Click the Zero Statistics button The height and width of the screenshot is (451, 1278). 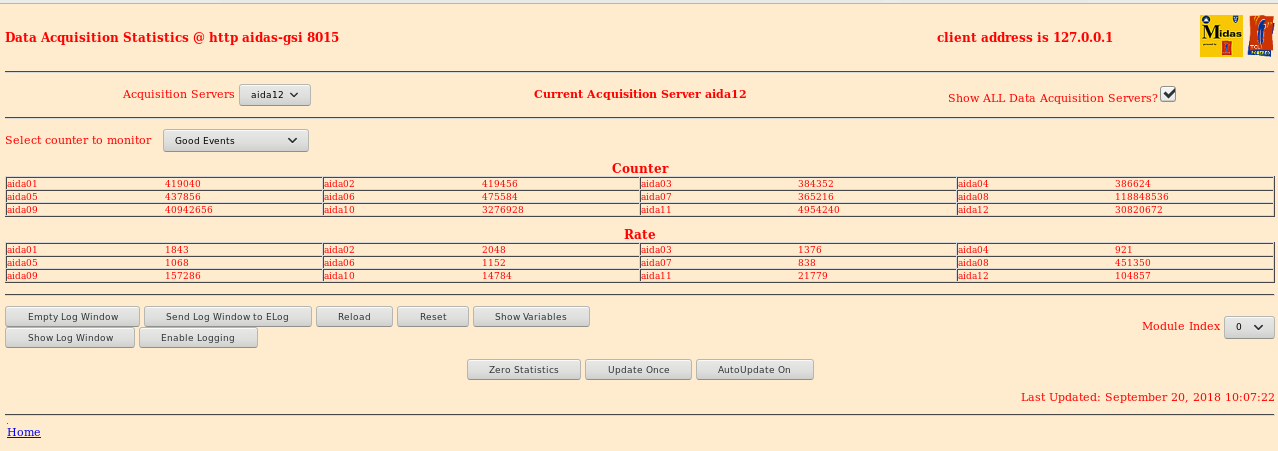[x=524, y=370]
